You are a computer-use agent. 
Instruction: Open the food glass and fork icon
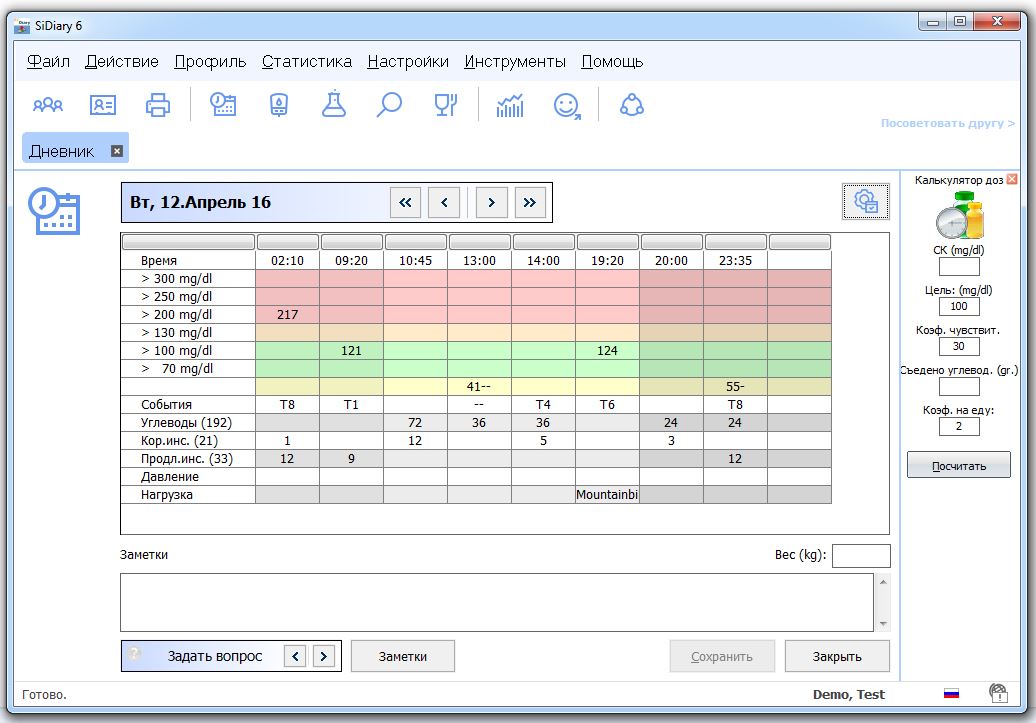(x=445, y=105)
